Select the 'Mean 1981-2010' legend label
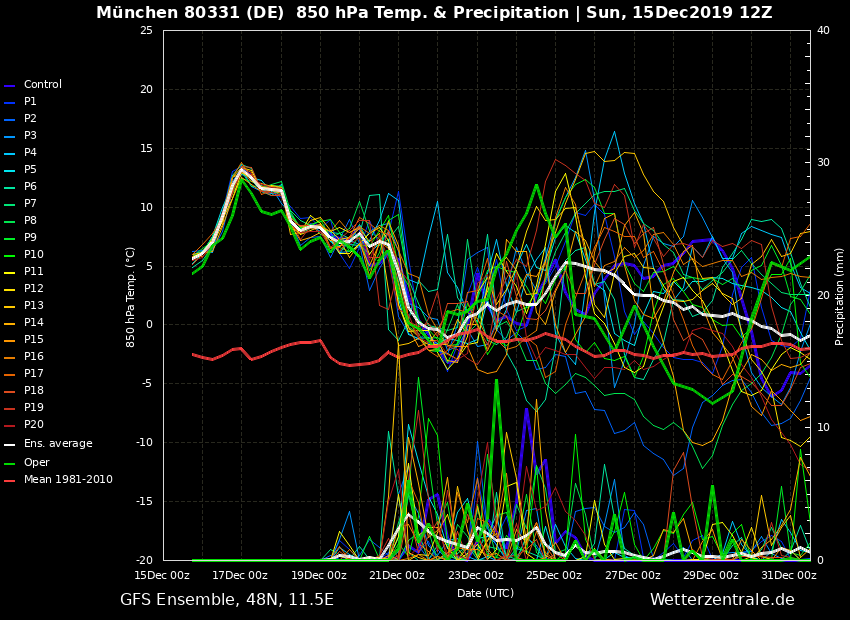The width and height of the screenshot is (850, 620). click(68, 479)
